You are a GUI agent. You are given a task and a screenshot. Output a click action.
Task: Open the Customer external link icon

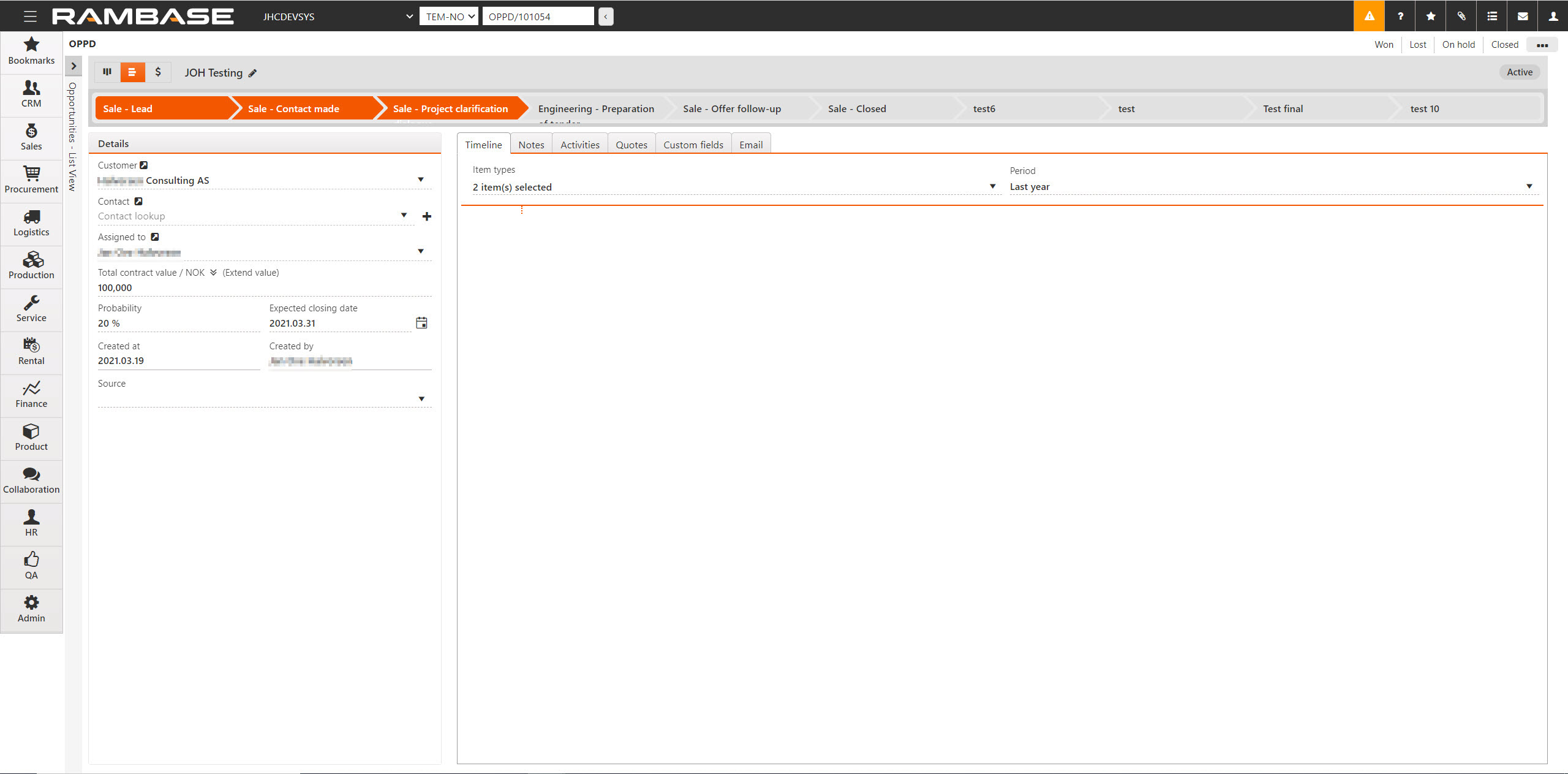click(x=144, y=165)
